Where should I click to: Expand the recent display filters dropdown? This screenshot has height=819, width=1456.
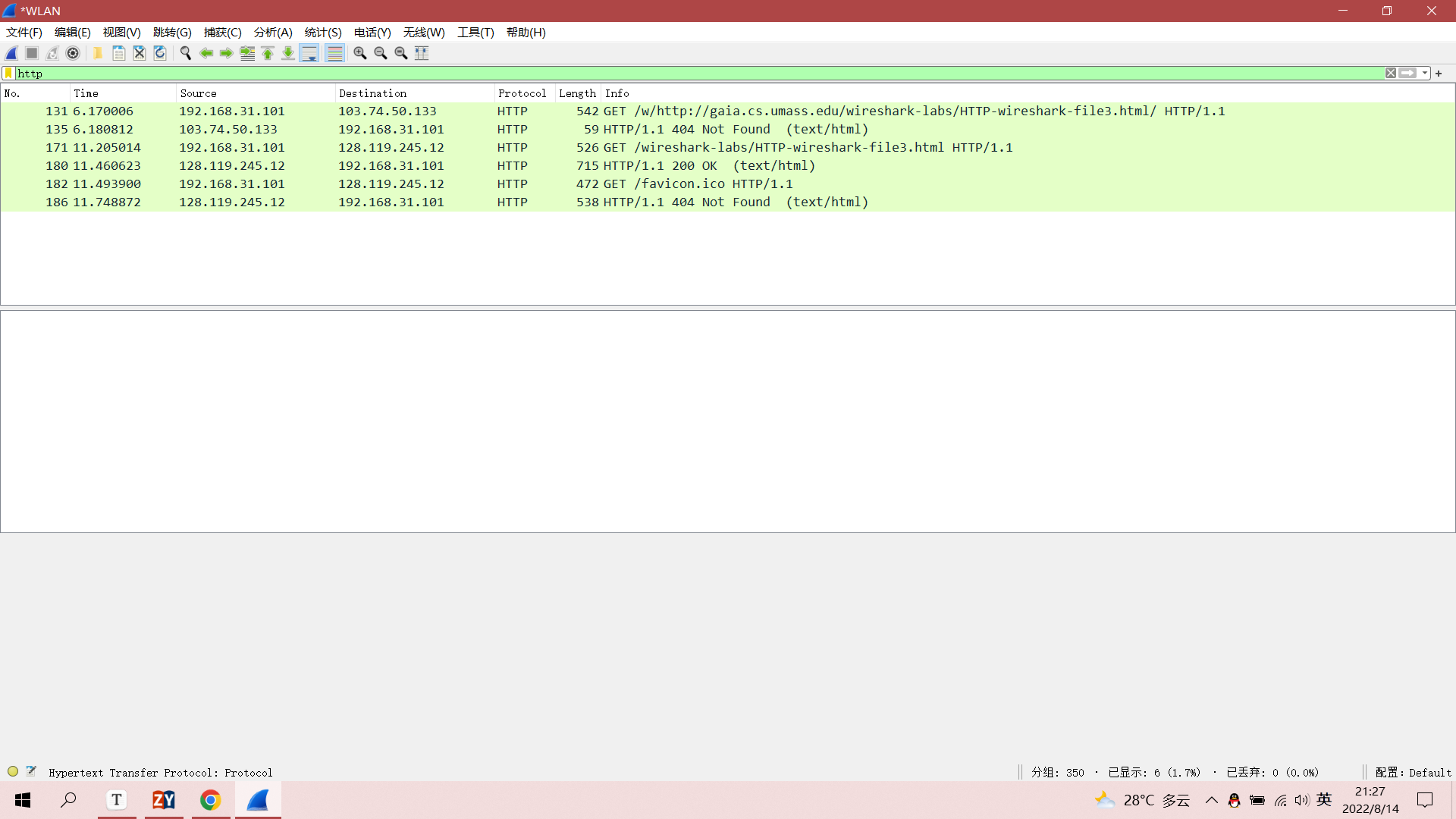1425,74
